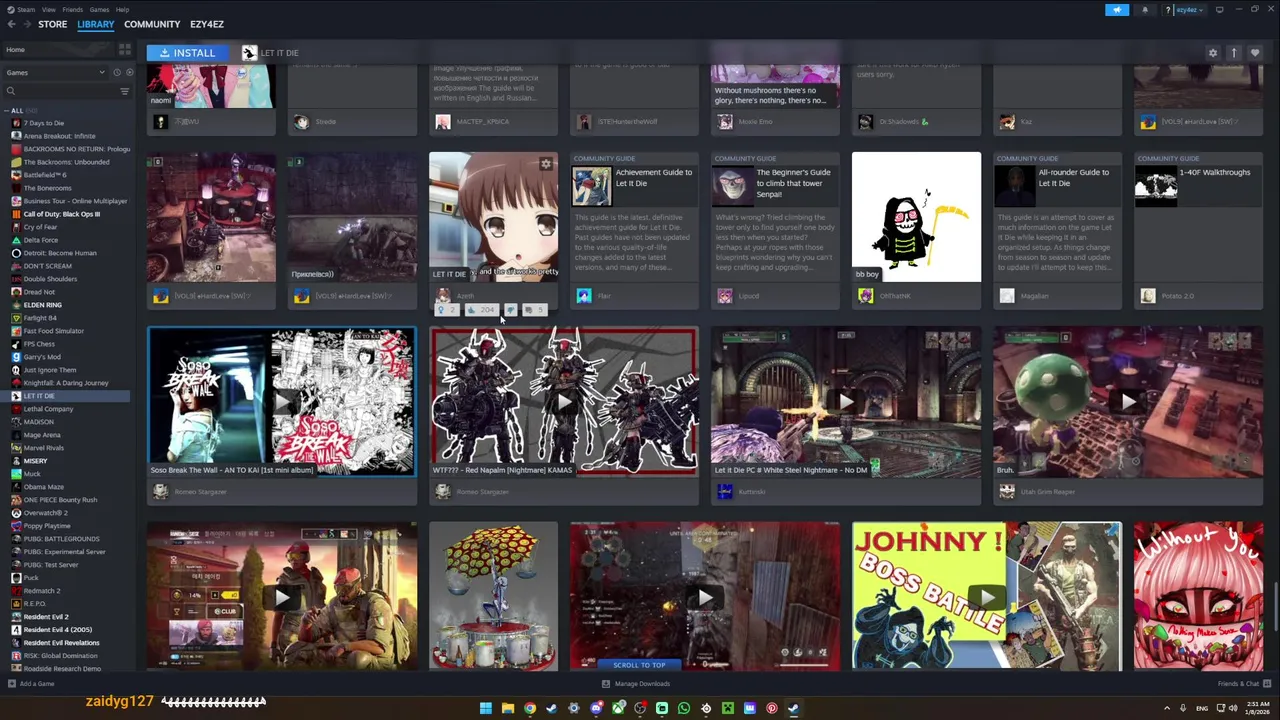Go forward with the navigation arrow
Screen dimensions: 1280x720
click(27, 24)
